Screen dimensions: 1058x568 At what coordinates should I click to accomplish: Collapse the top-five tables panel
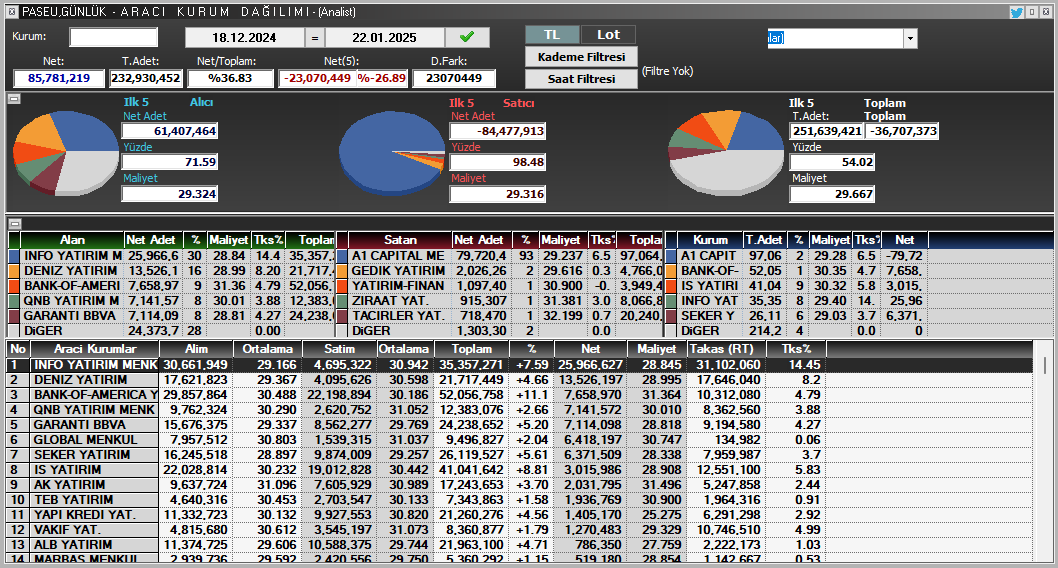[x=14, y=223]
